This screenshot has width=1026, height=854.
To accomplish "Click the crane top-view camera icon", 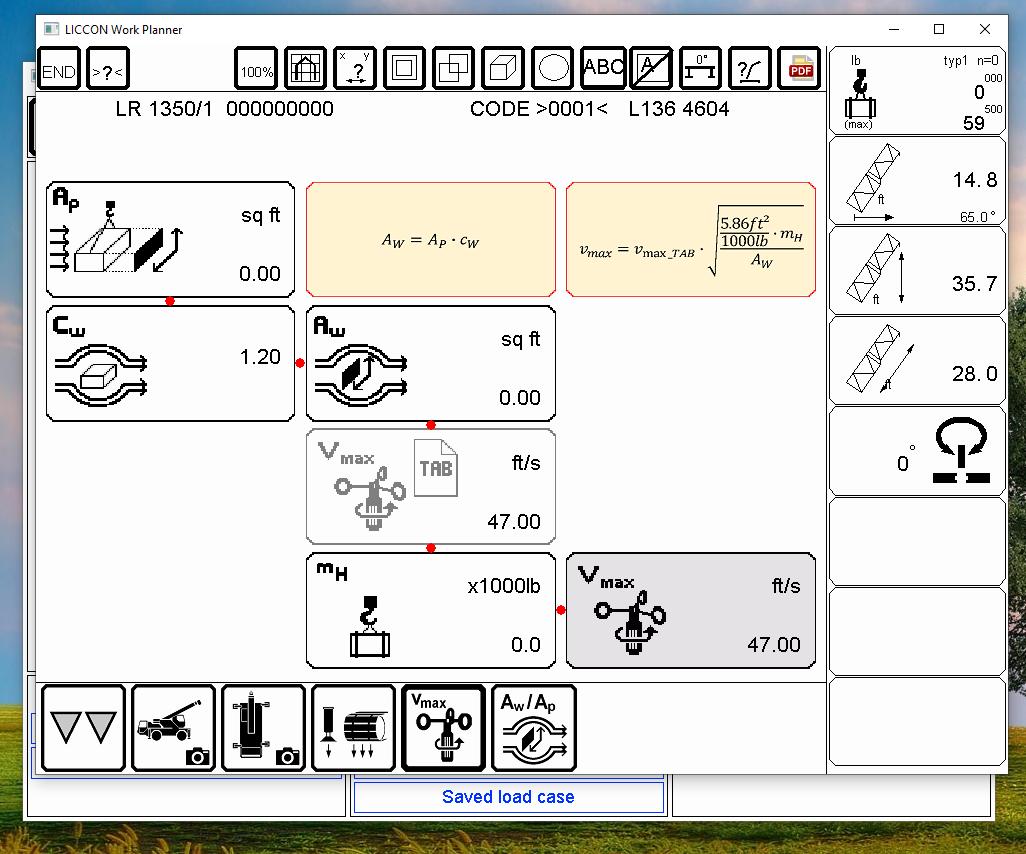I will coord(264,728).
